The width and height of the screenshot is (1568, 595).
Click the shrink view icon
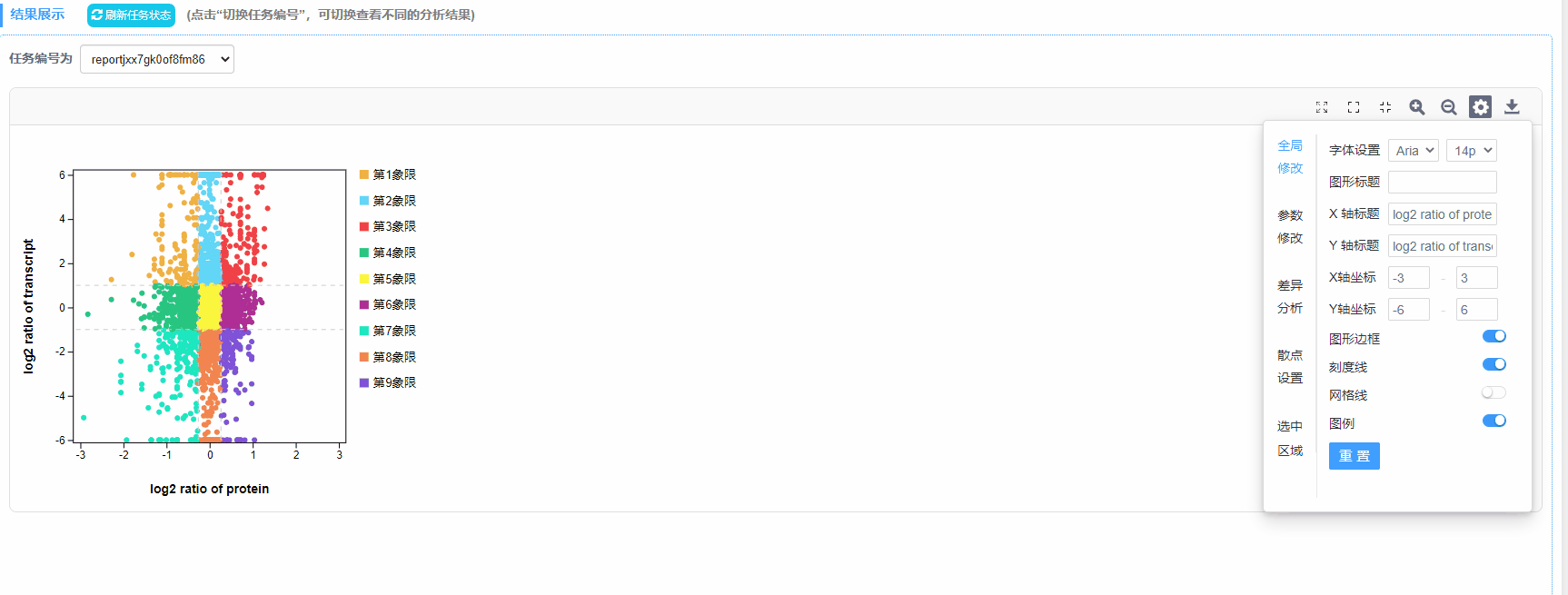(1385, 107)
